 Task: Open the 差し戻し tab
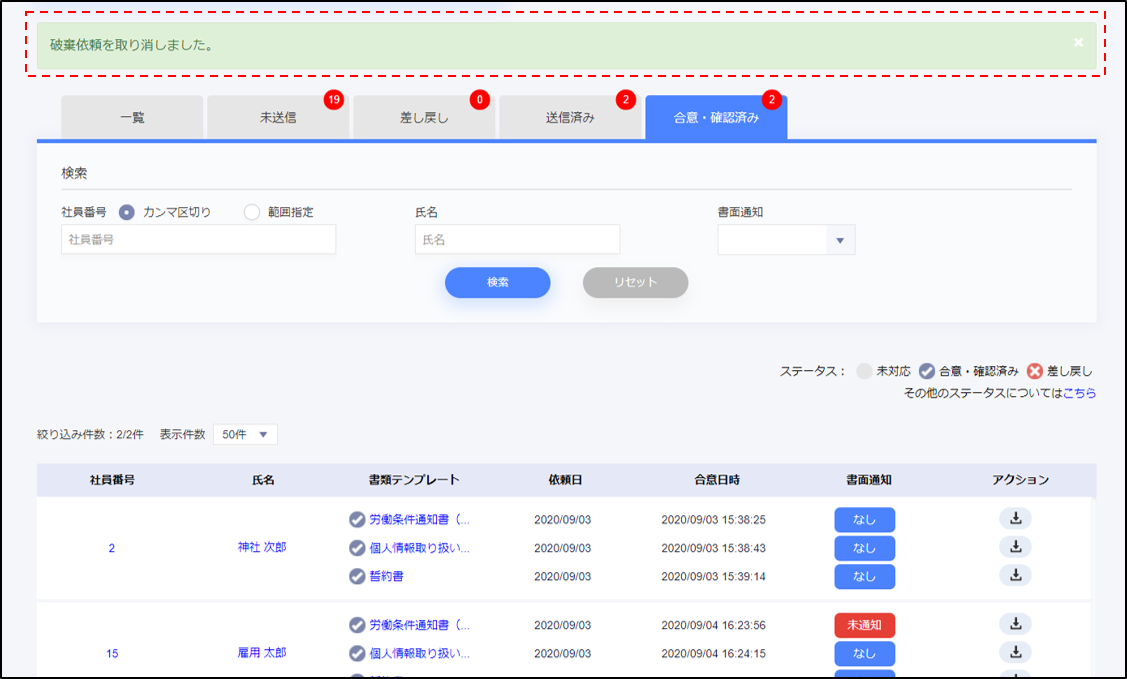424,118
